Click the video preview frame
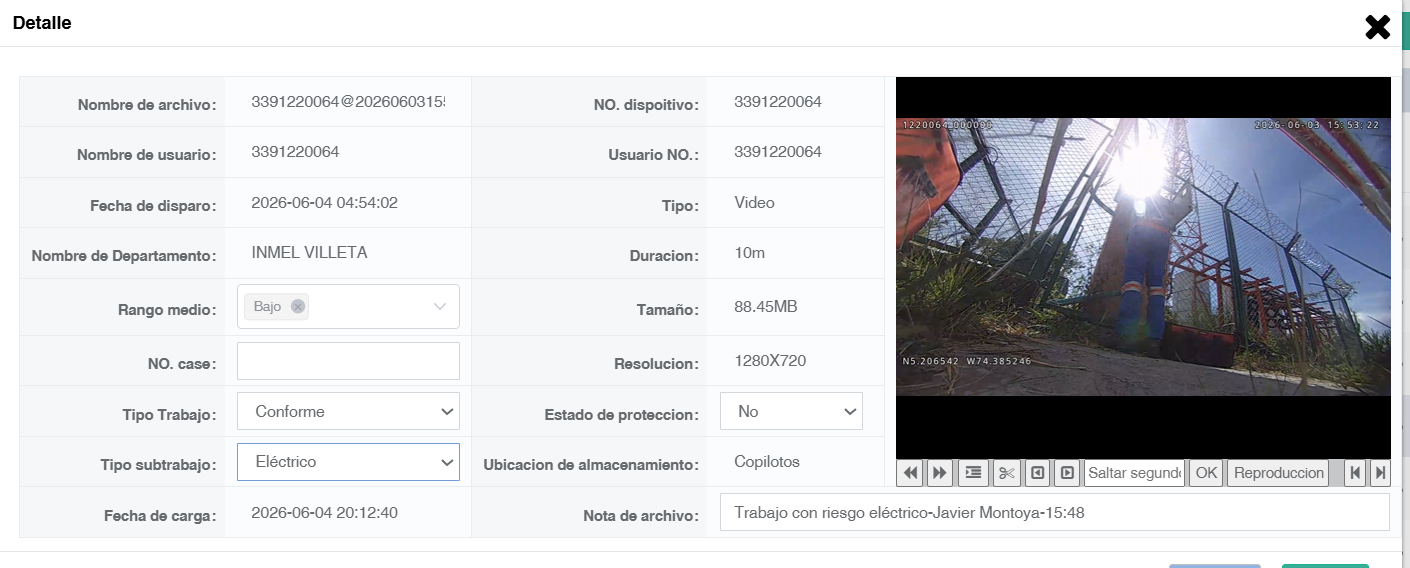 pyautogui.click(x=1143, y=268)
